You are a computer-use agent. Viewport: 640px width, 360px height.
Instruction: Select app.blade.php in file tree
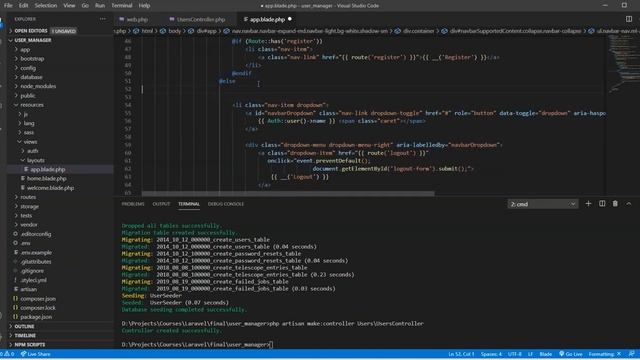pyautogui.click(x=47, y=169)
